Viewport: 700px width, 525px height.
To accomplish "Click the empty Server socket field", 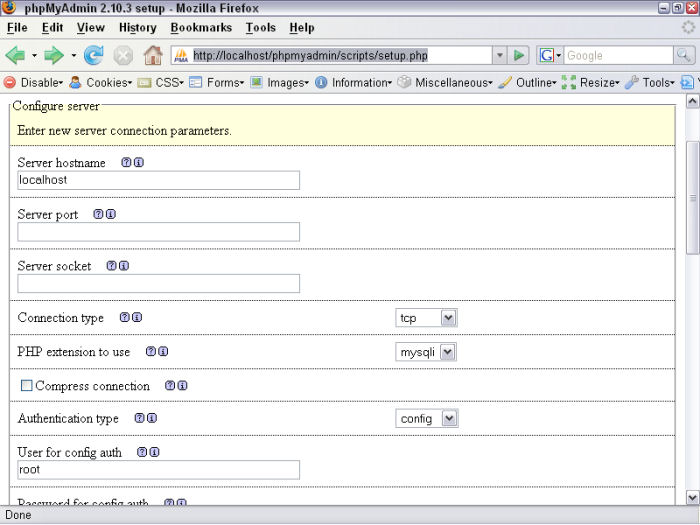I will click(158, 283).
